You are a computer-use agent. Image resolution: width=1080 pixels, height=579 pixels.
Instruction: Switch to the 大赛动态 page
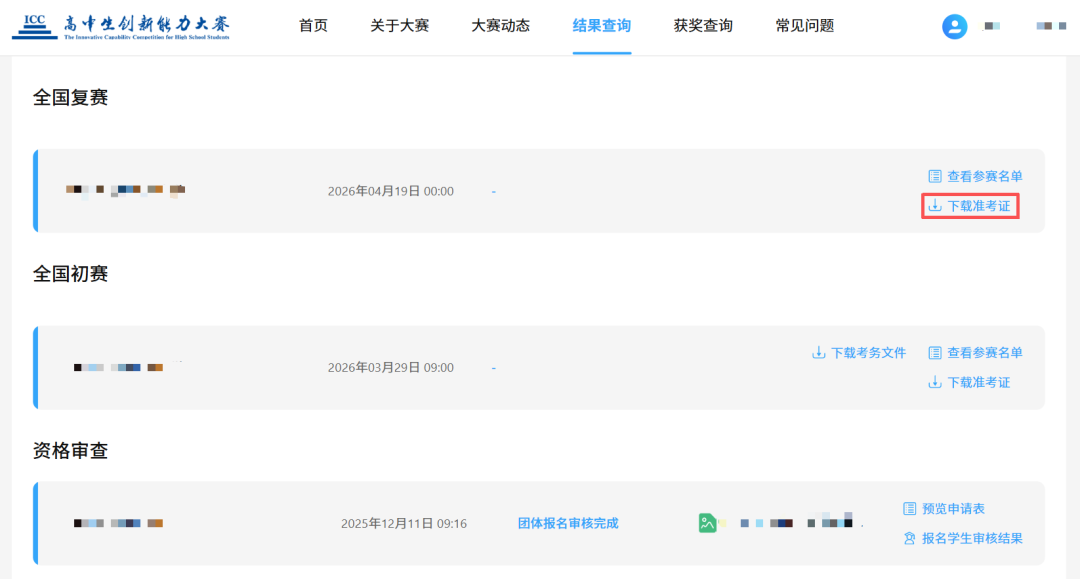coord(500,26)
